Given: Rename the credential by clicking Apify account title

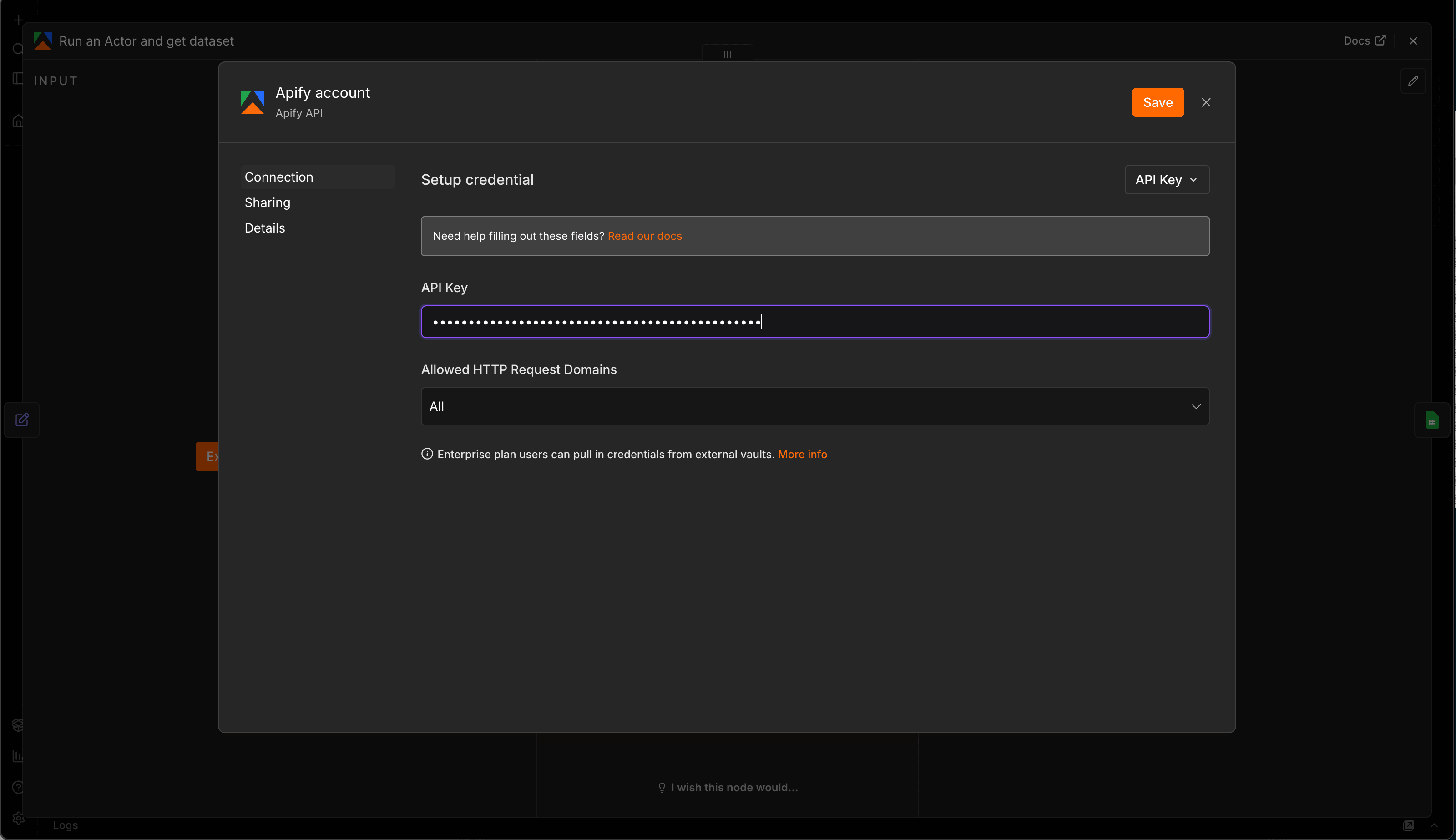Looking at the screenshot, I should (323, 93).
